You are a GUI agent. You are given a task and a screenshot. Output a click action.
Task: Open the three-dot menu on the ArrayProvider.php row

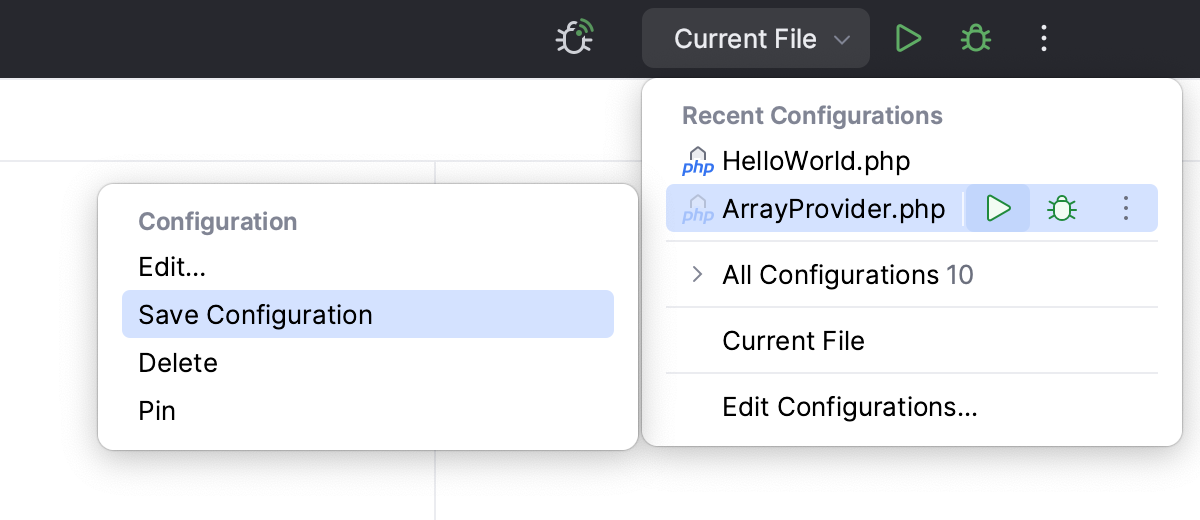pyautogui.click(x=1126, y=208)
